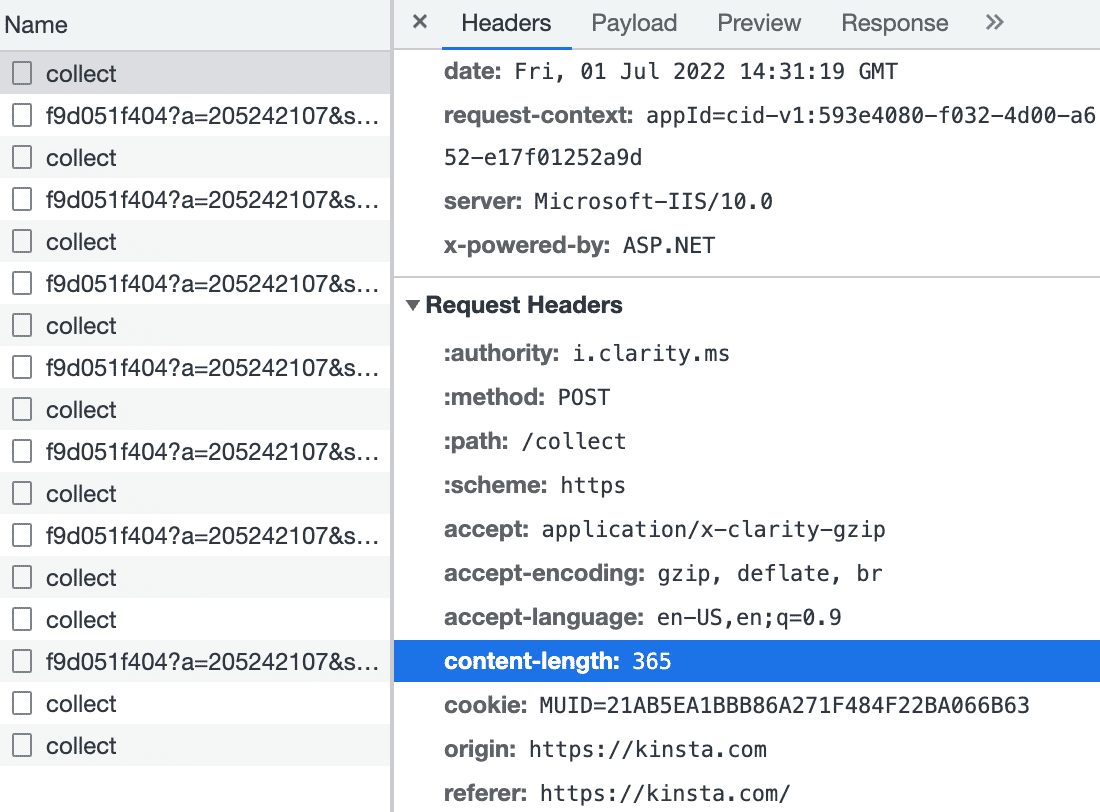Select the :method POST header row
The image size is (1100, 812).
point(527,397)
